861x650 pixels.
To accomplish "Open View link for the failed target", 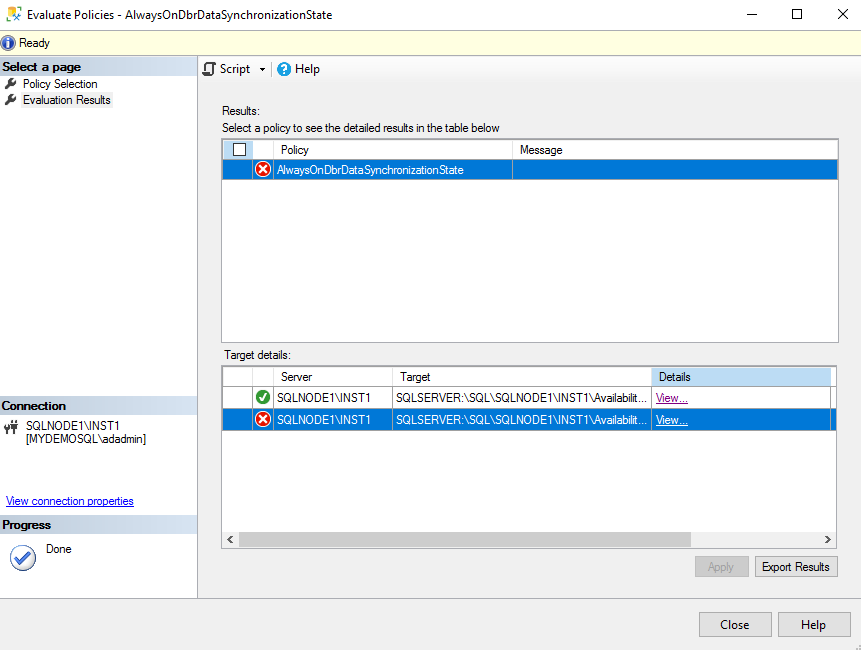I will point(671,420).
